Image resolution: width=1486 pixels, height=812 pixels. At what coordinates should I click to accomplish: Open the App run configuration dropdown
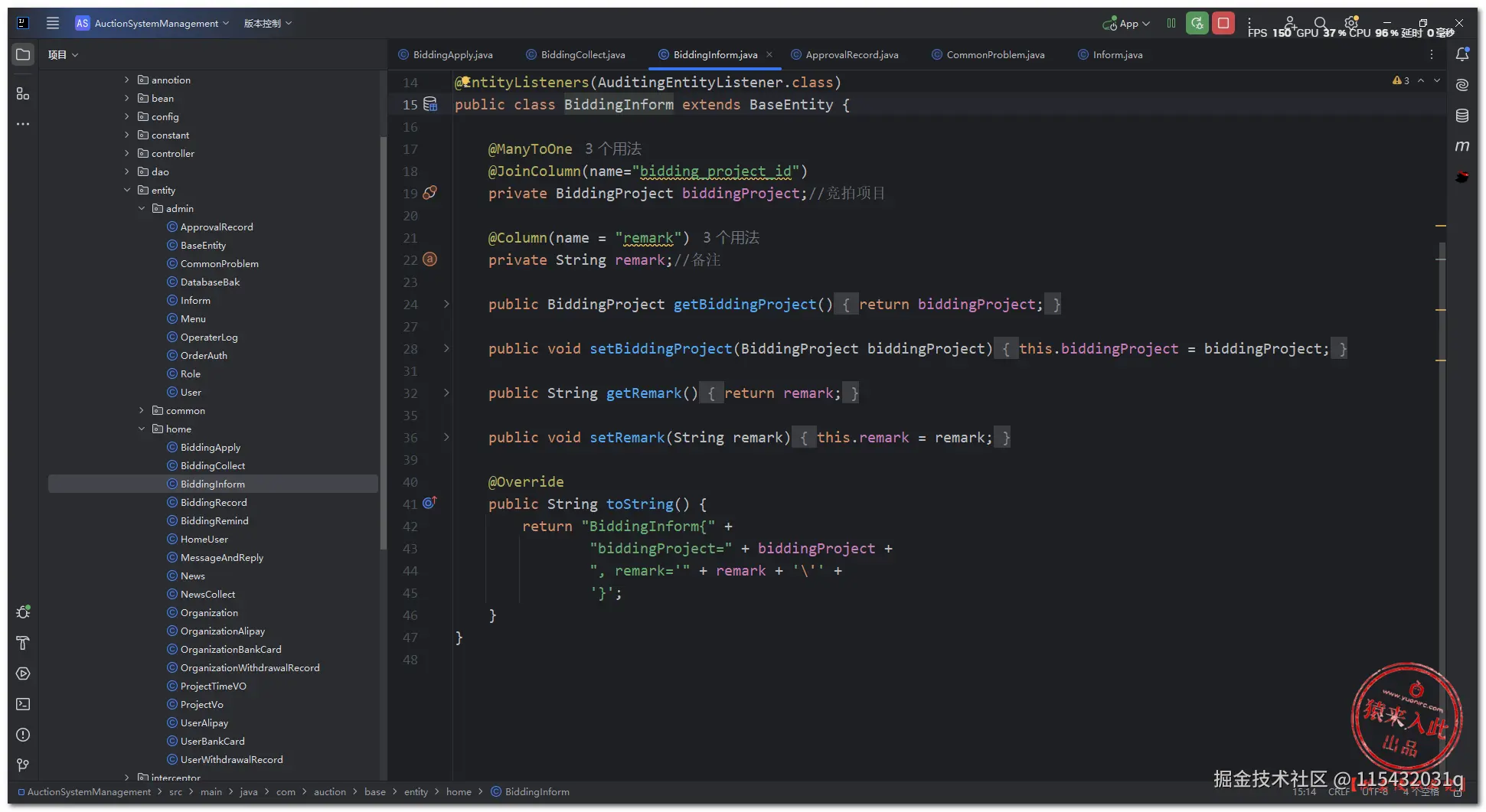click(x=1126, y=23)
